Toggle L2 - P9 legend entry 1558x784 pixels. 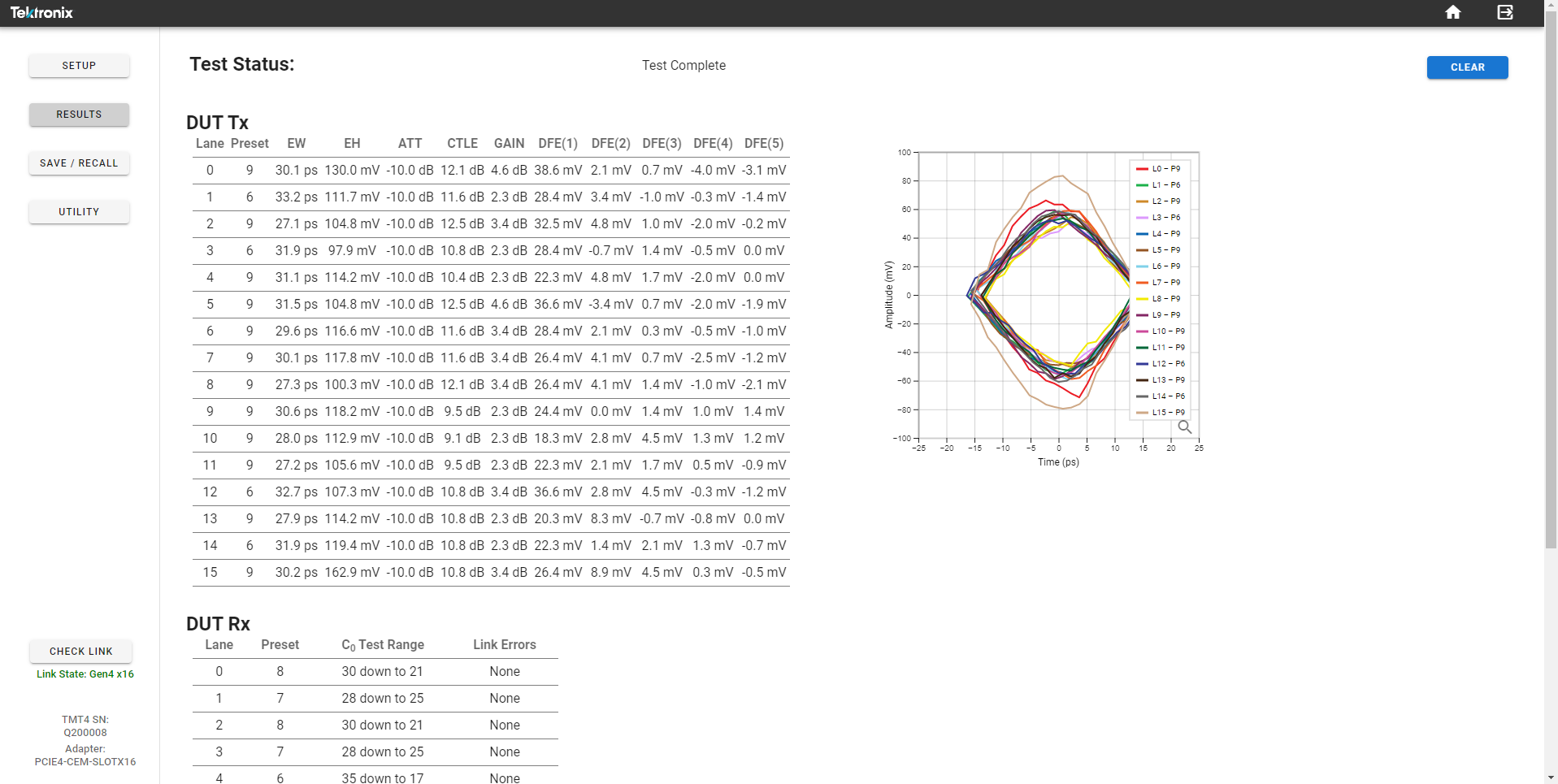click(1158, 201)
